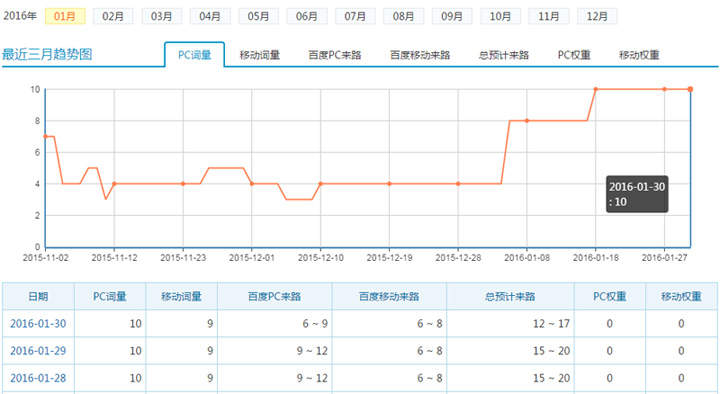Select the 08月 month button
The height and width of the screenshot is (394, 720).
coord(404,17)
